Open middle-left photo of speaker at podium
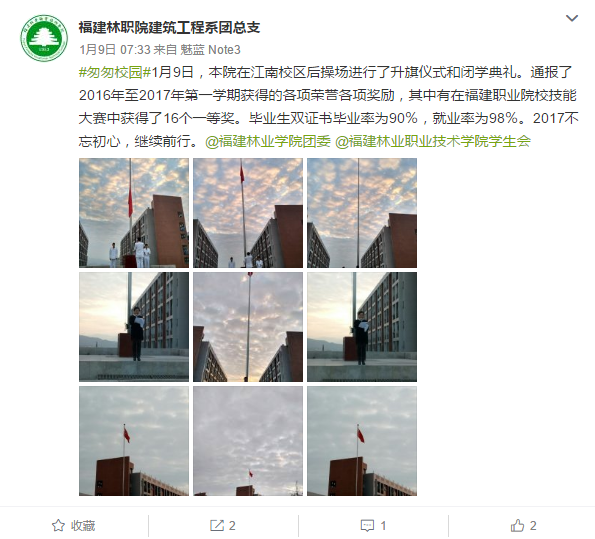This screenshot has width=595, height=539. tap(134, 327)
